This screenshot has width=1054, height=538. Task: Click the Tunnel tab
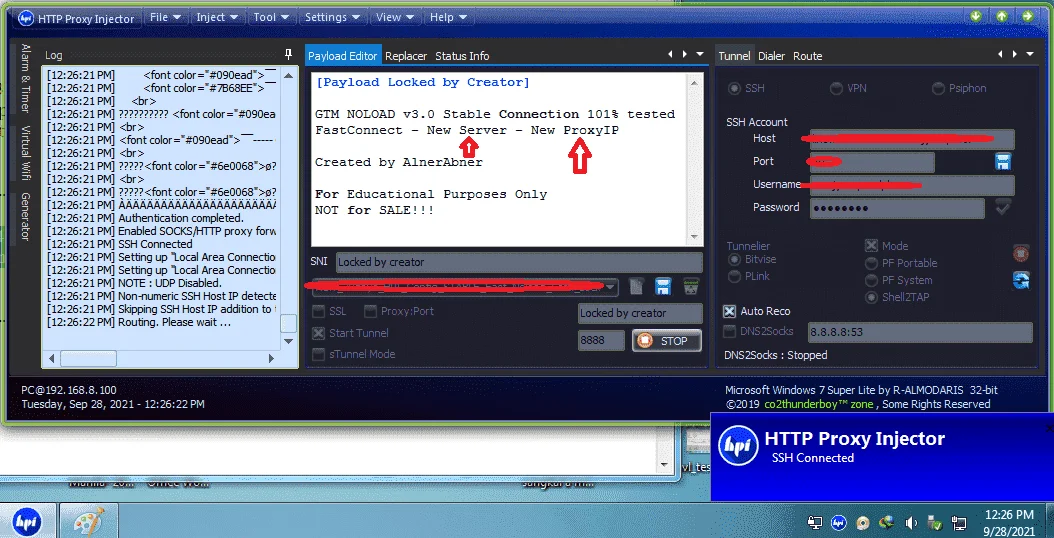pos(734,56)
